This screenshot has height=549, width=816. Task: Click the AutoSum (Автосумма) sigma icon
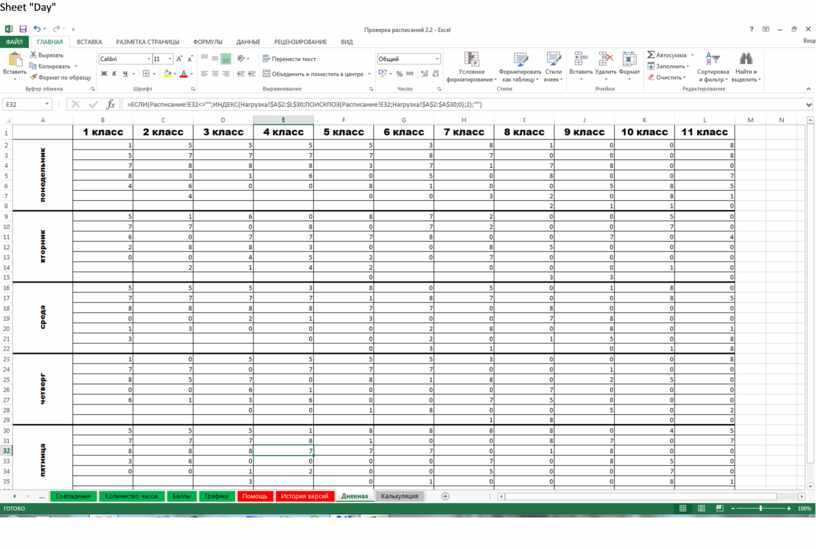(651, 55)
